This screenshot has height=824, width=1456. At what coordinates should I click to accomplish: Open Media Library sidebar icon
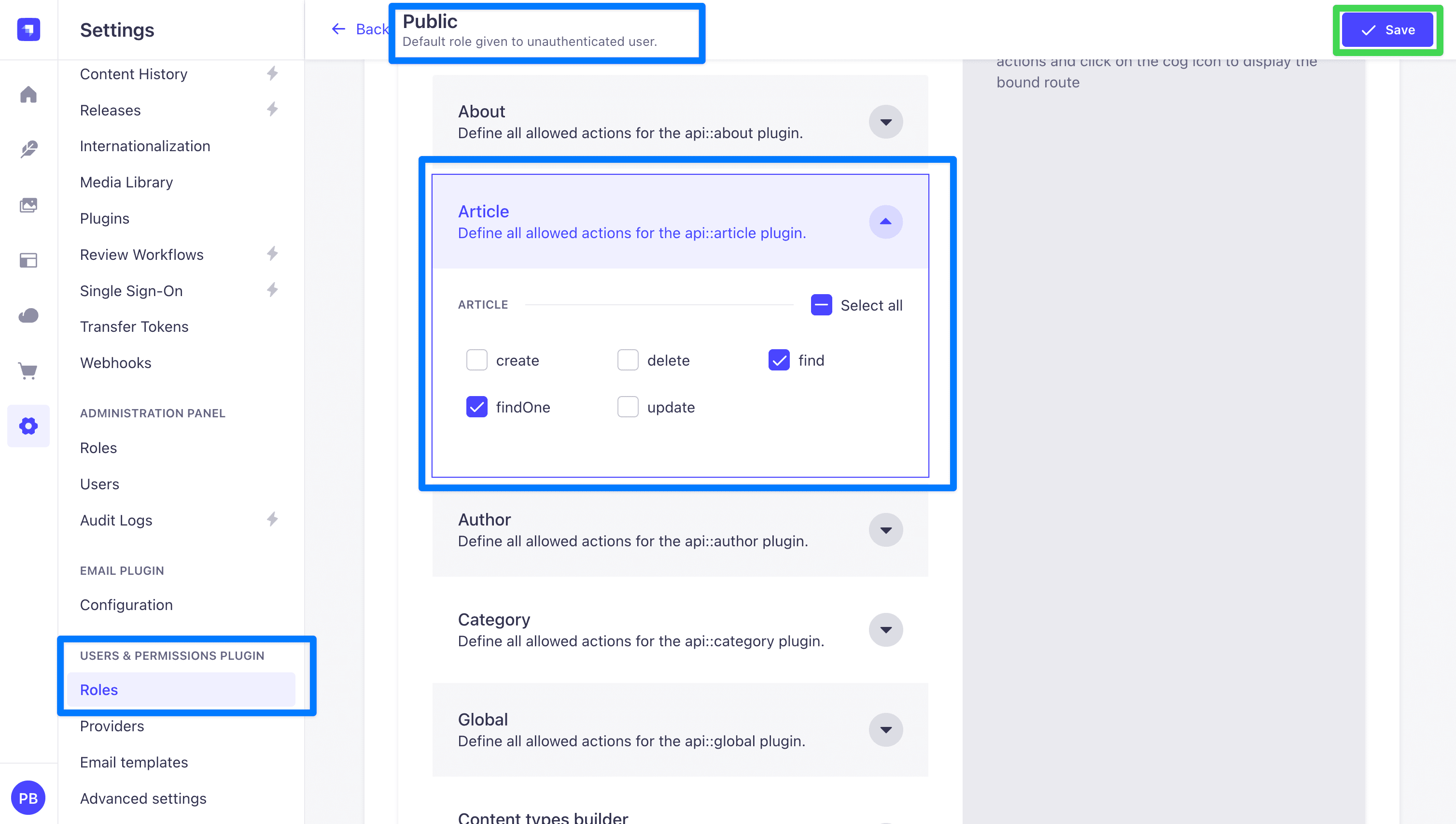(x=28, y=205)
